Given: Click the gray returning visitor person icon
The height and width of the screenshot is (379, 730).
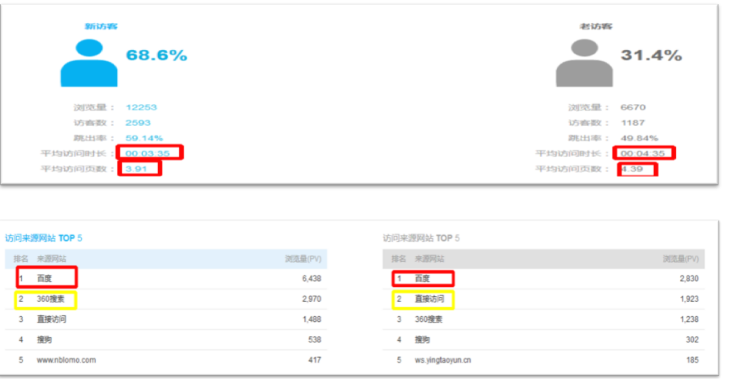Looking at the screenshot, I should pos(584,63).
